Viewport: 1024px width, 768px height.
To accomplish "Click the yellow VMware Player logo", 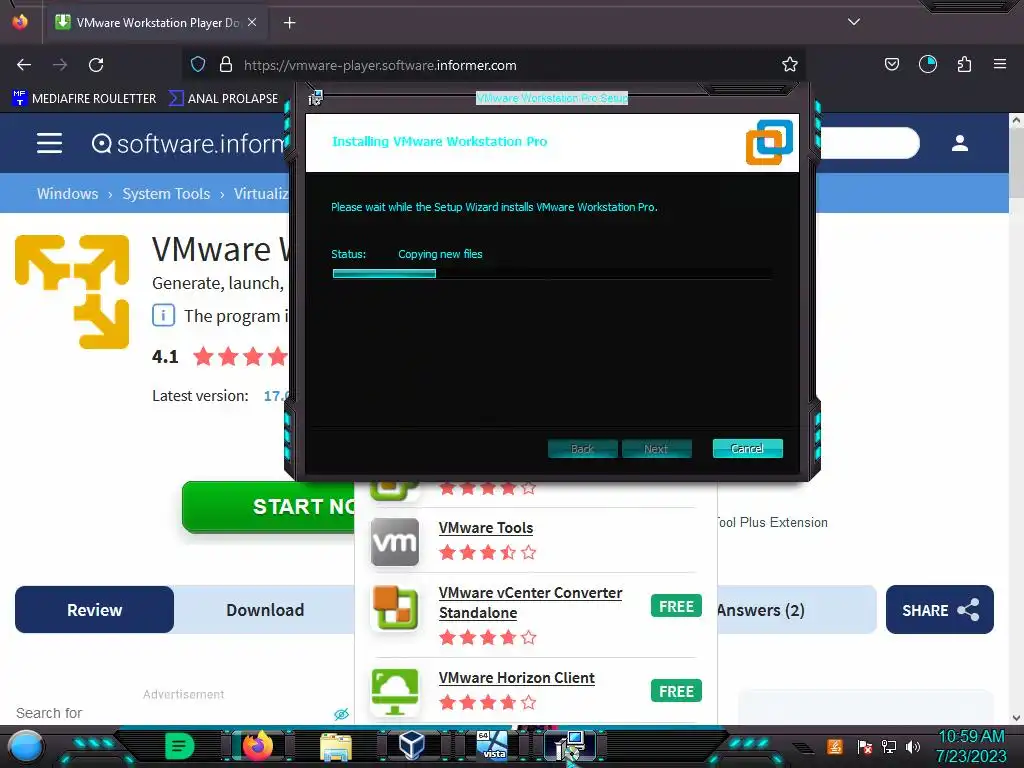I will coord(72,292).
